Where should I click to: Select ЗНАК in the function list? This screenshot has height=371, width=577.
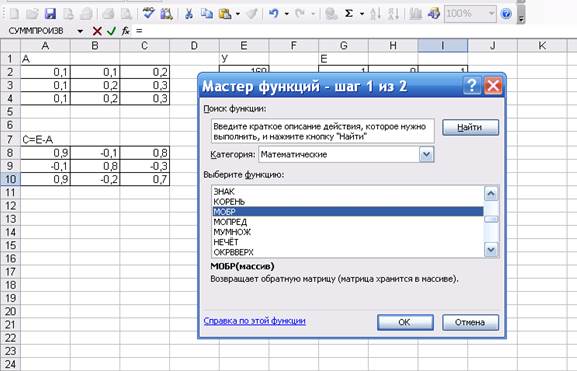(348, 191)
